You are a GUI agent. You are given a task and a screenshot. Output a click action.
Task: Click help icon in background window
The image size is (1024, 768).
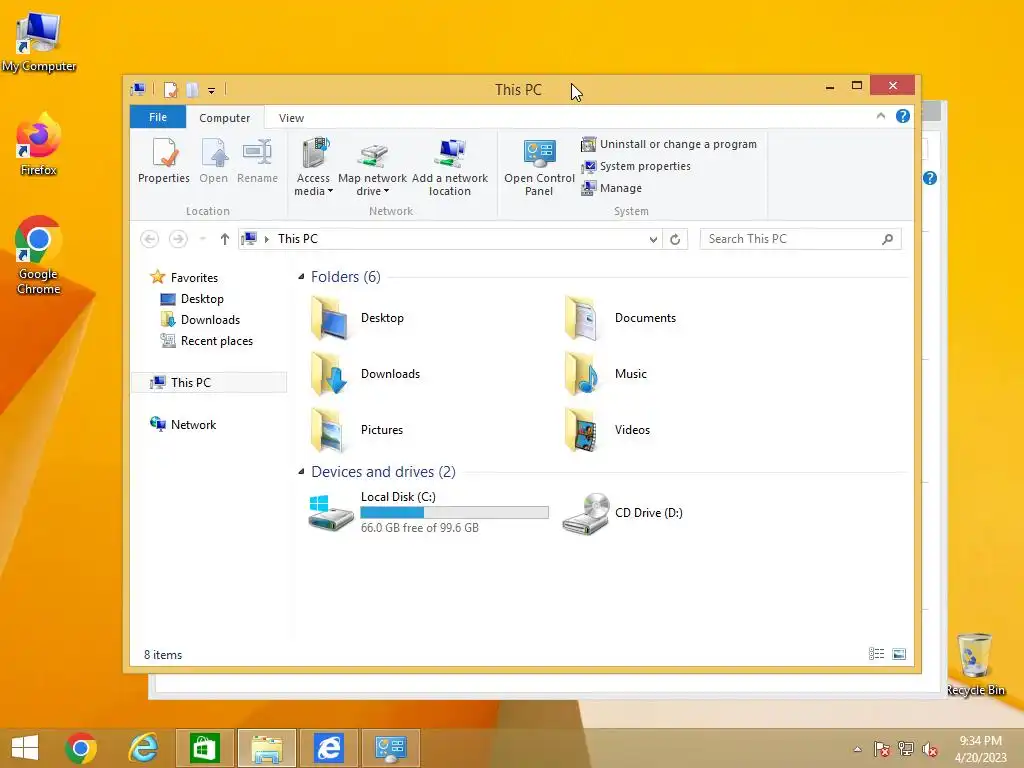coord(930,178)
